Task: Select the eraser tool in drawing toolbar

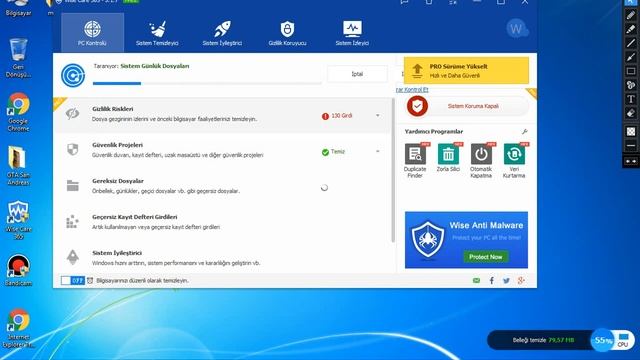Action: [631, 113]
